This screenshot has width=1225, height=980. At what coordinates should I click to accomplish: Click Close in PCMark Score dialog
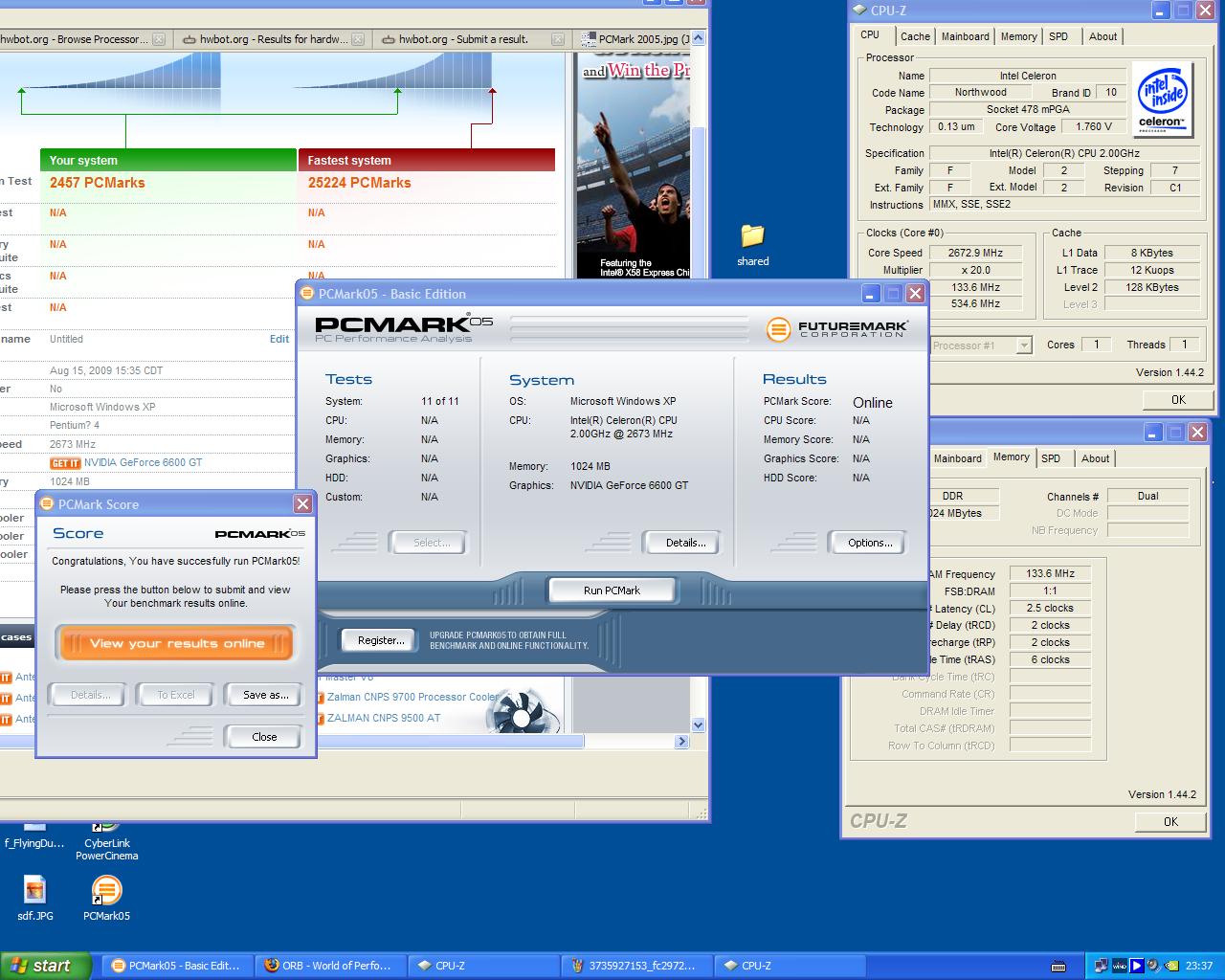click(x=264, y=737)
